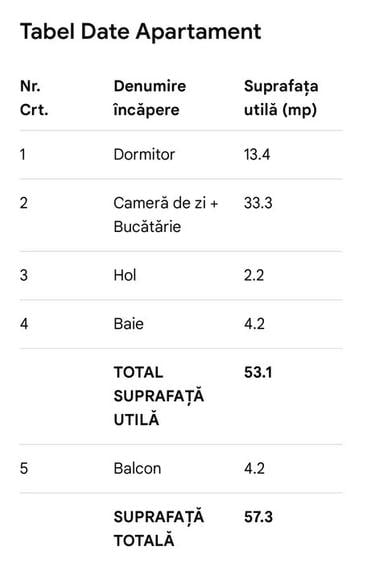Select the 33.3 surface value

(258, 203)
